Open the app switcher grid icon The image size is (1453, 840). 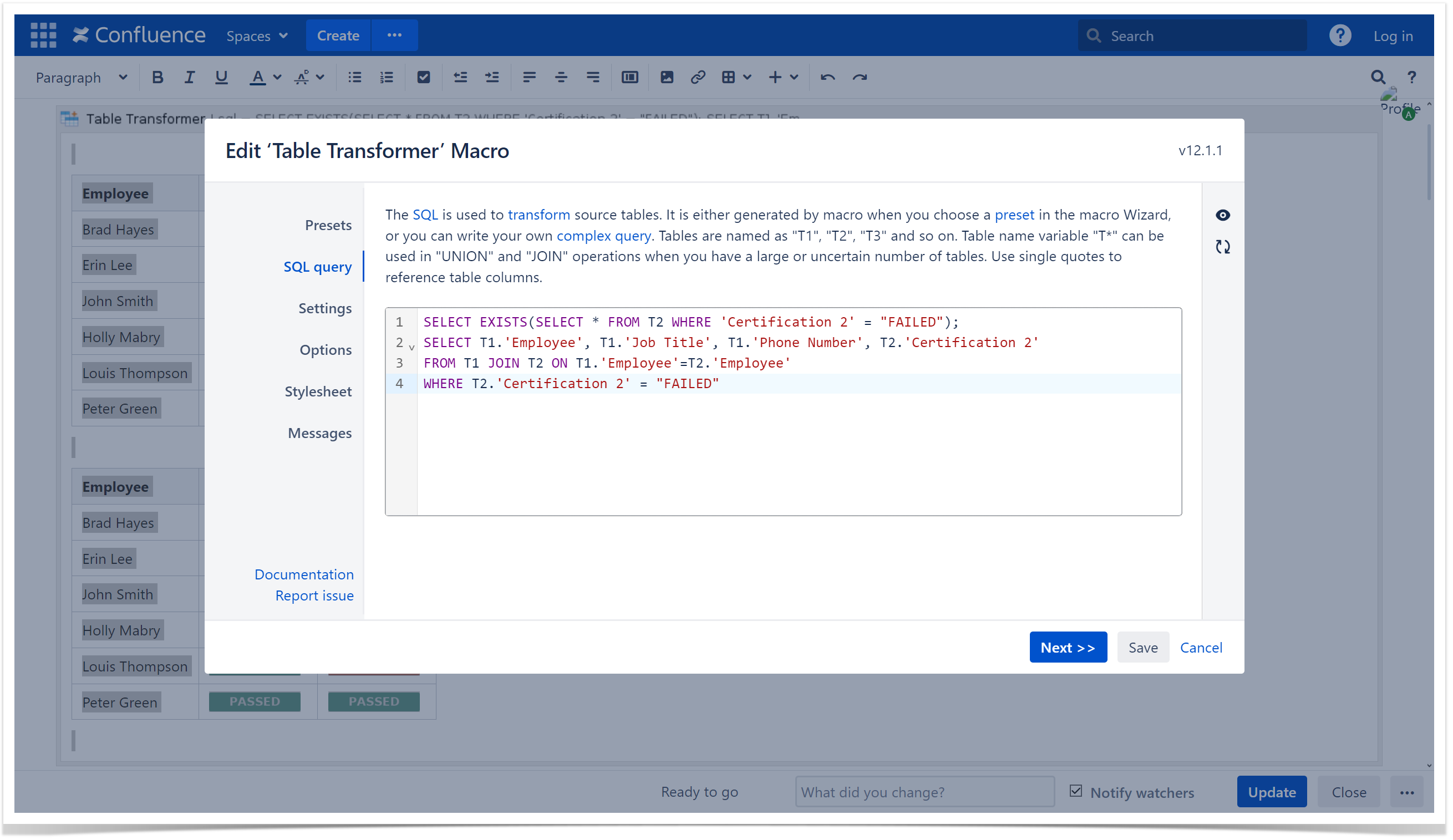click(x=43, y=35)
